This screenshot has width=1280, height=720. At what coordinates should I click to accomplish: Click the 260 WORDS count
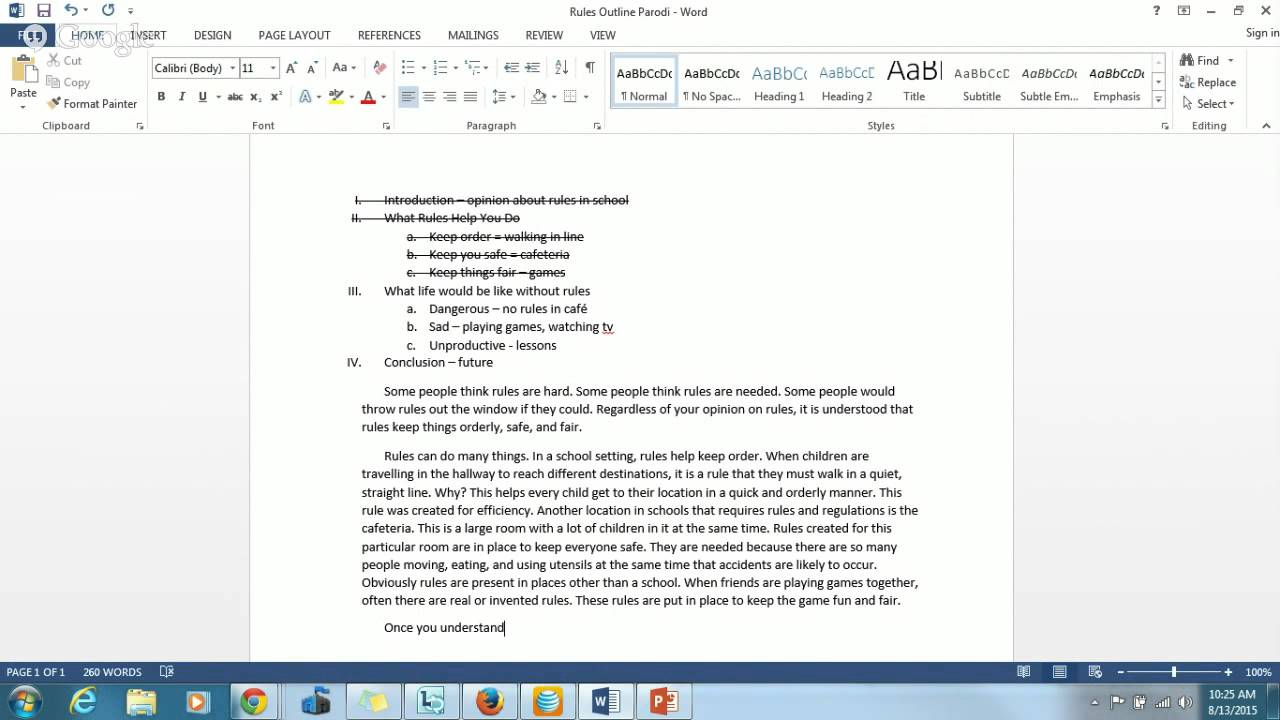[112, 672]
